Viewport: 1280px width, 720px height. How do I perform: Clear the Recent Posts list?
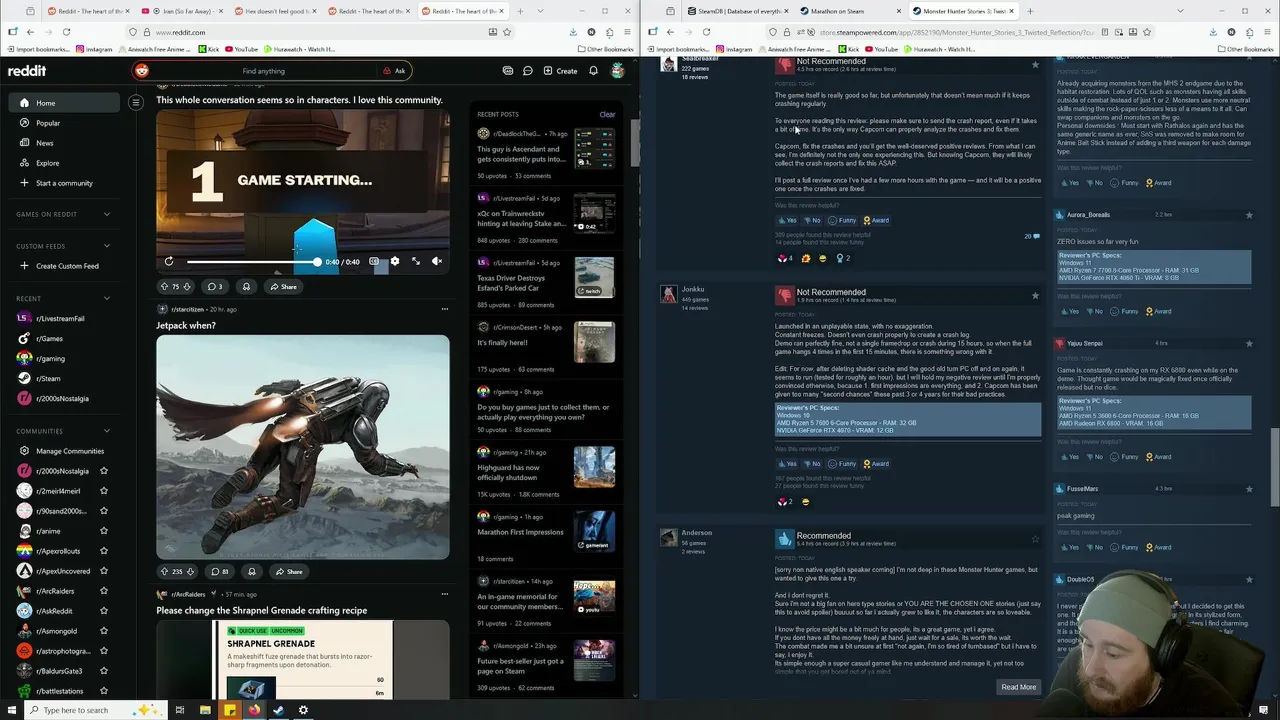pyautogui.click(x=607, y=114)
